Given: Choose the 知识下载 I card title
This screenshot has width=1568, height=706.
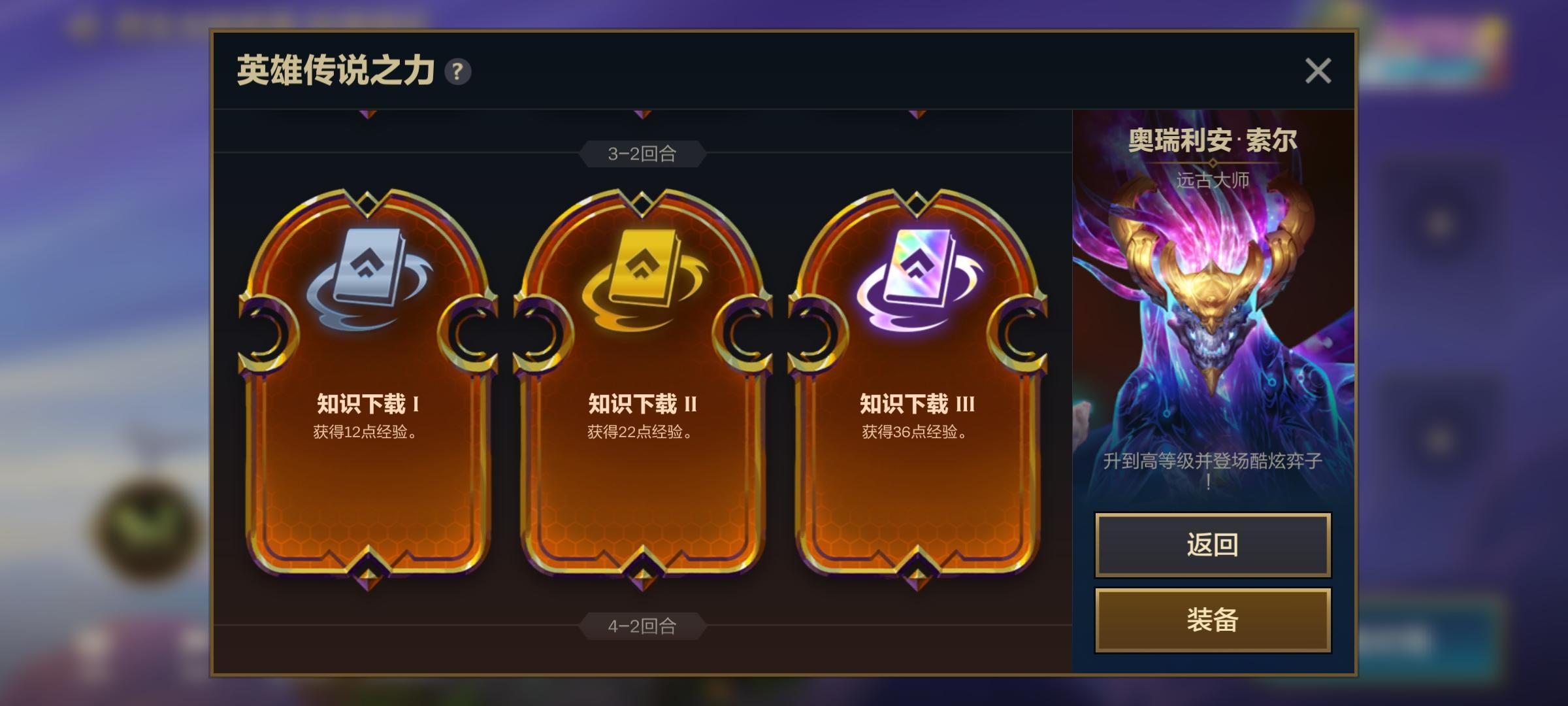Looking at the screenshot, I should 368,404.
